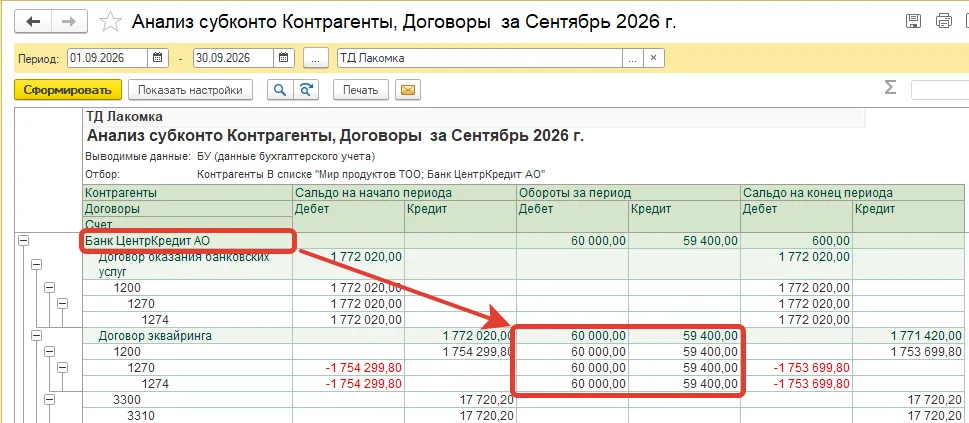Send report by email envelope icon
The width and height of the screenshot is (969, 423).
[407, 90]
